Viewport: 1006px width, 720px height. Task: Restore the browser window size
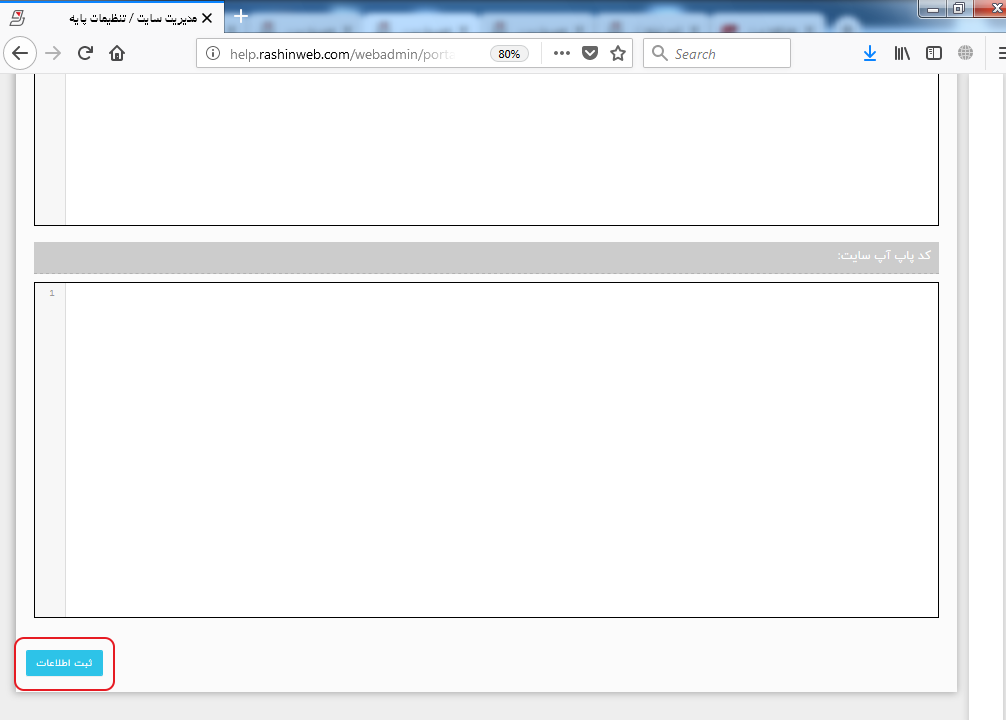[959, 9]
